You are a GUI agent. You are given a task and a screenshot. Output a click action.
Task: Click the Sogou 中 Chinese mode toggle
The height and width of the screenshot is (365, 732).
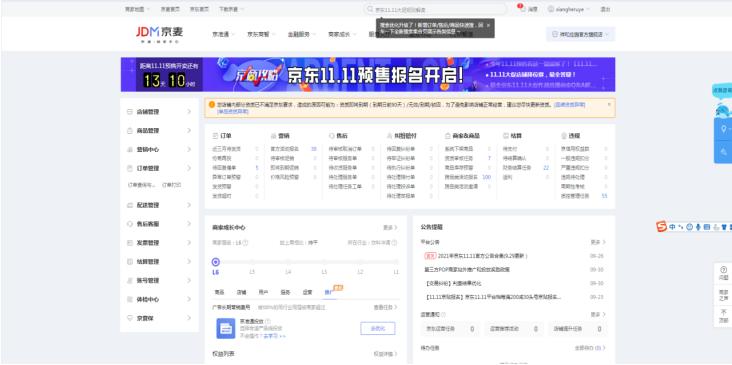point(672,227)
